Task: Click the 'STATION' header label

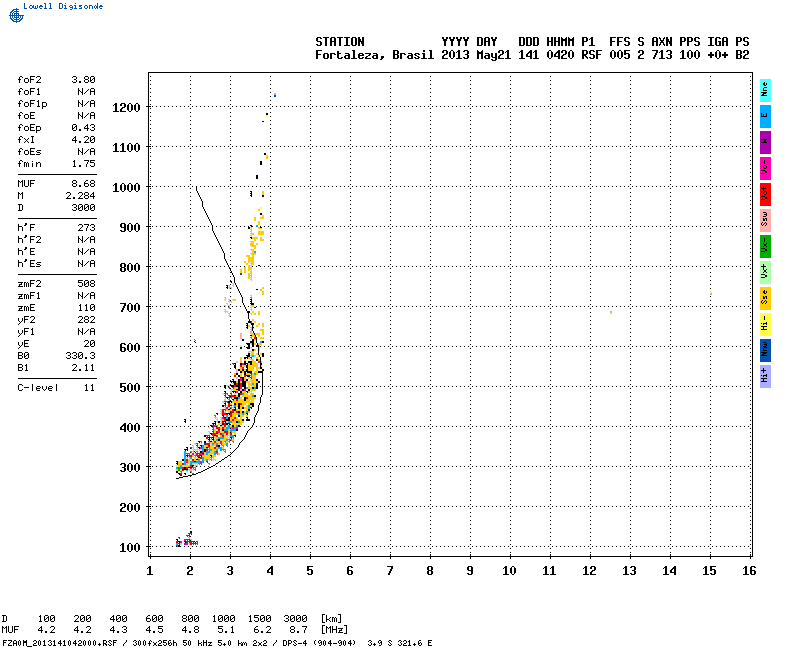Action: click(339, 42)
